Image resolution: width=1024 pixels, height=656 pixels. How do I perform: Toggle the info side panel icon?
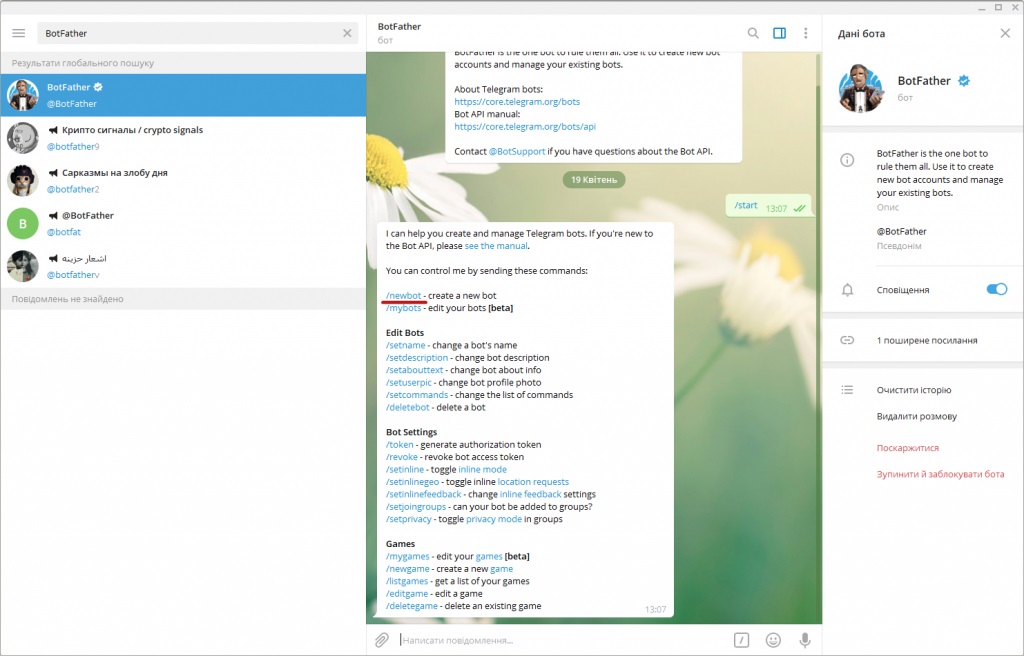(779, 33)
